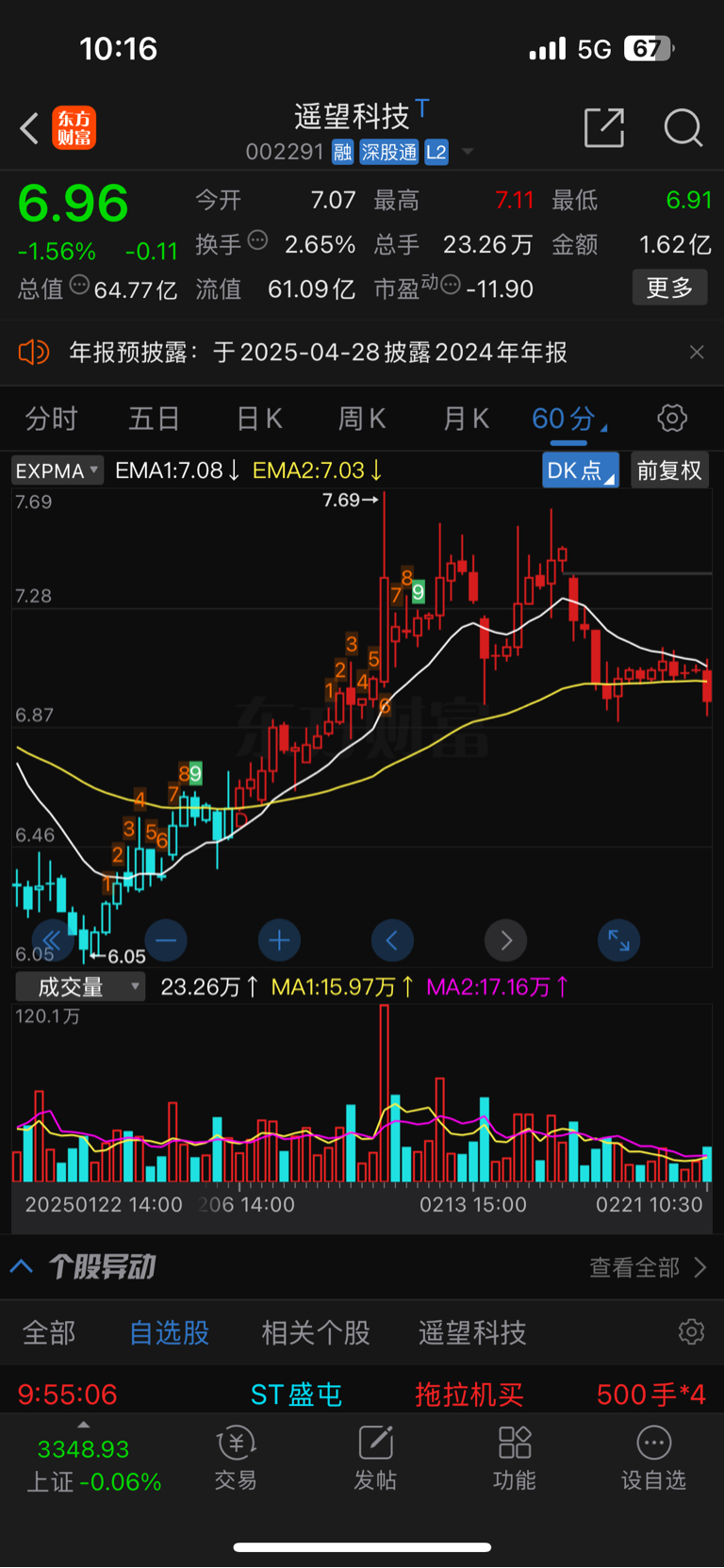Open the 年报预披露 announcement

pos(319,353)
